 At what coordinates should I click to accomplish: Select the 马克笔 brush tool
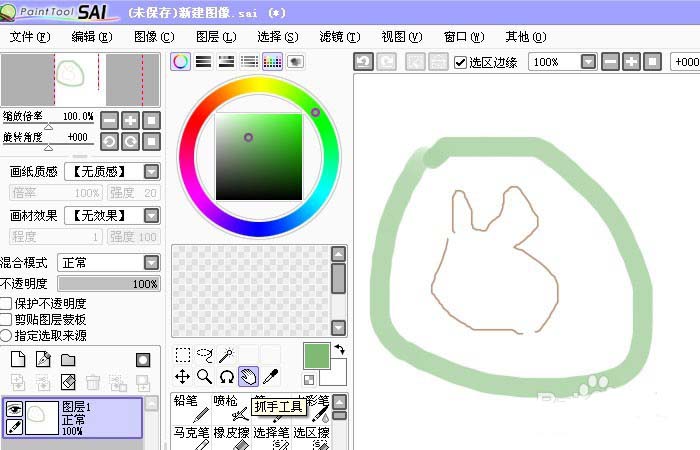tap(191, 438)
